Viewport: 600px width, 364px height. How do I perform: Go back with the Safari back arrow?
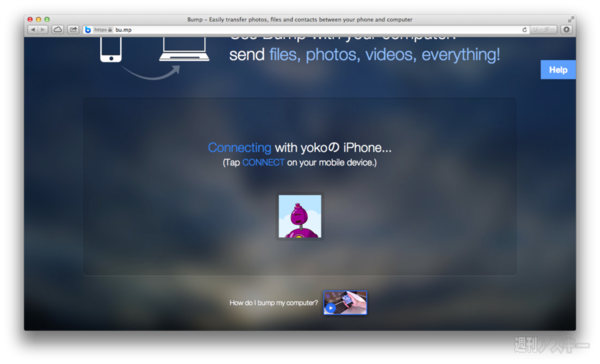coord(33,29)
